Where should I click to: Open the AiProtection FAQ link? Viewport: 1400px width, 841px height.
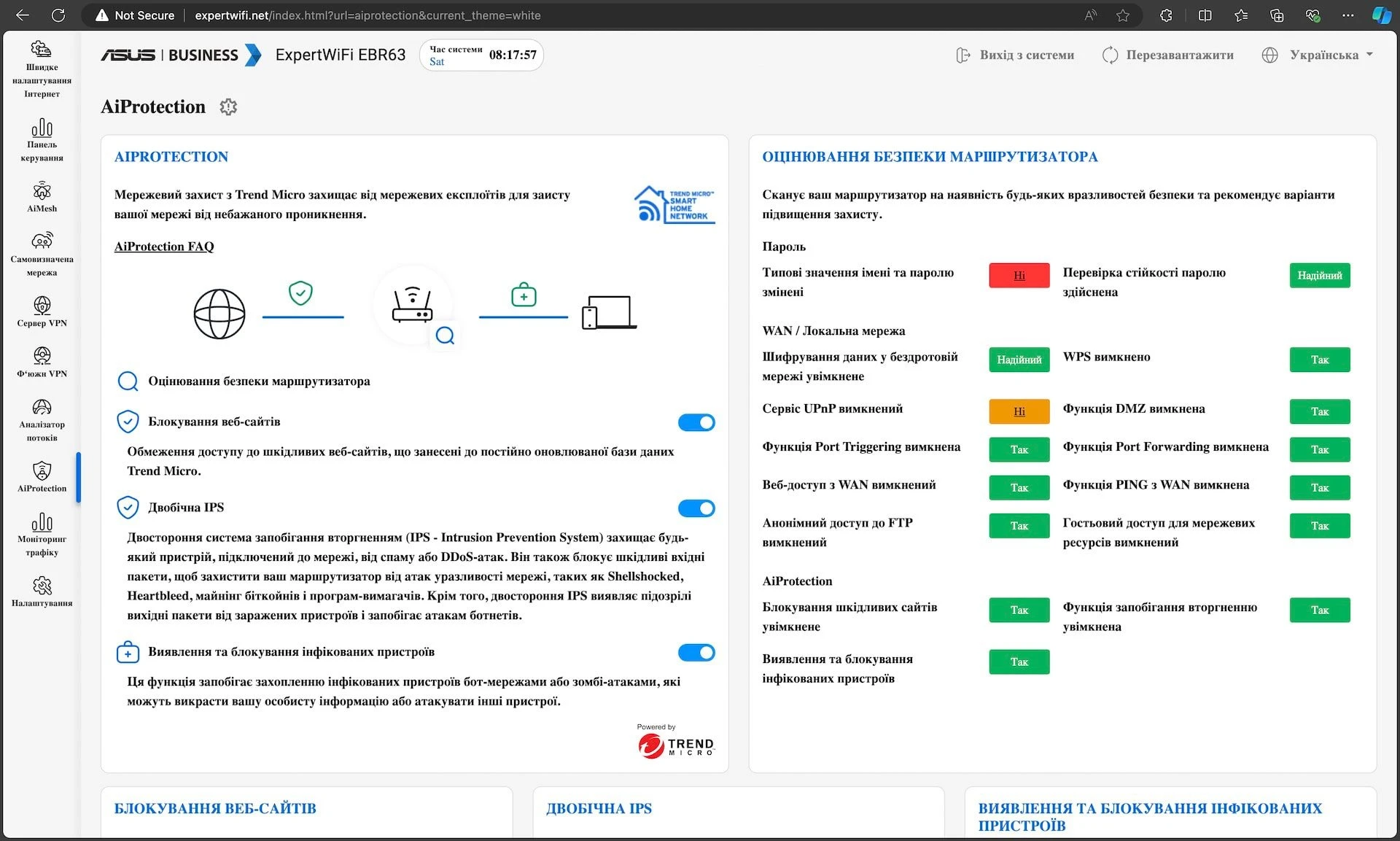(164, 247)
